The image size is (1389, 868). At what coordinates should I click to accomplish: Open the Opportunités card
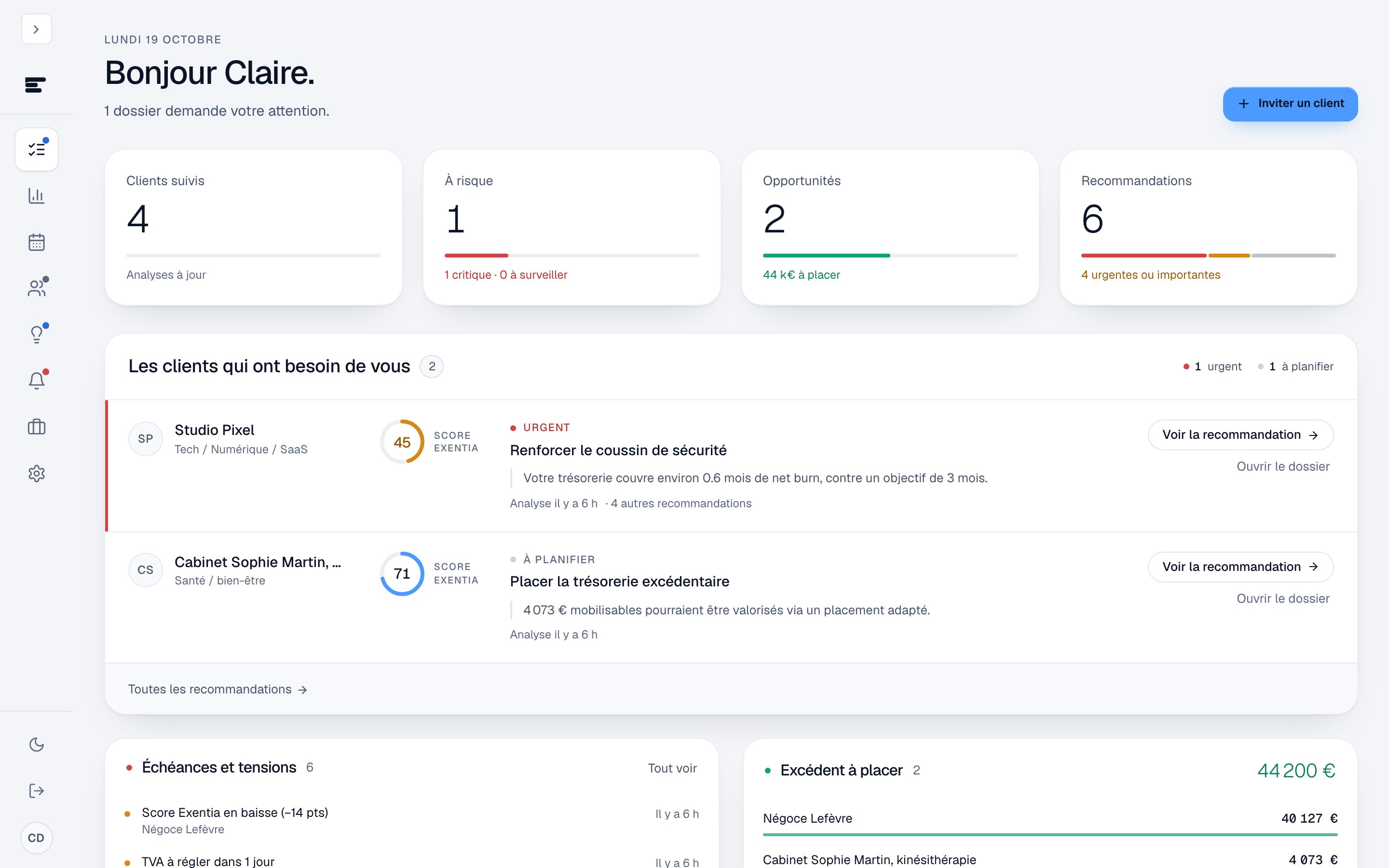coord(890,227)
